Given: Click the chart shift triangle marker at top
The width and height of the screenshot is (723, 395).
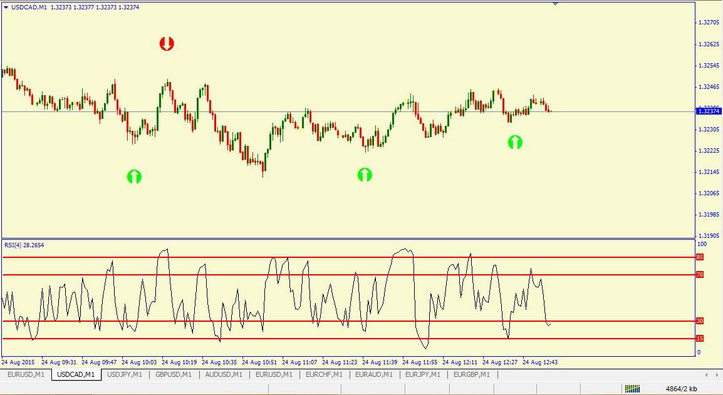Looking at the screenshot, I should click(555, 4).
